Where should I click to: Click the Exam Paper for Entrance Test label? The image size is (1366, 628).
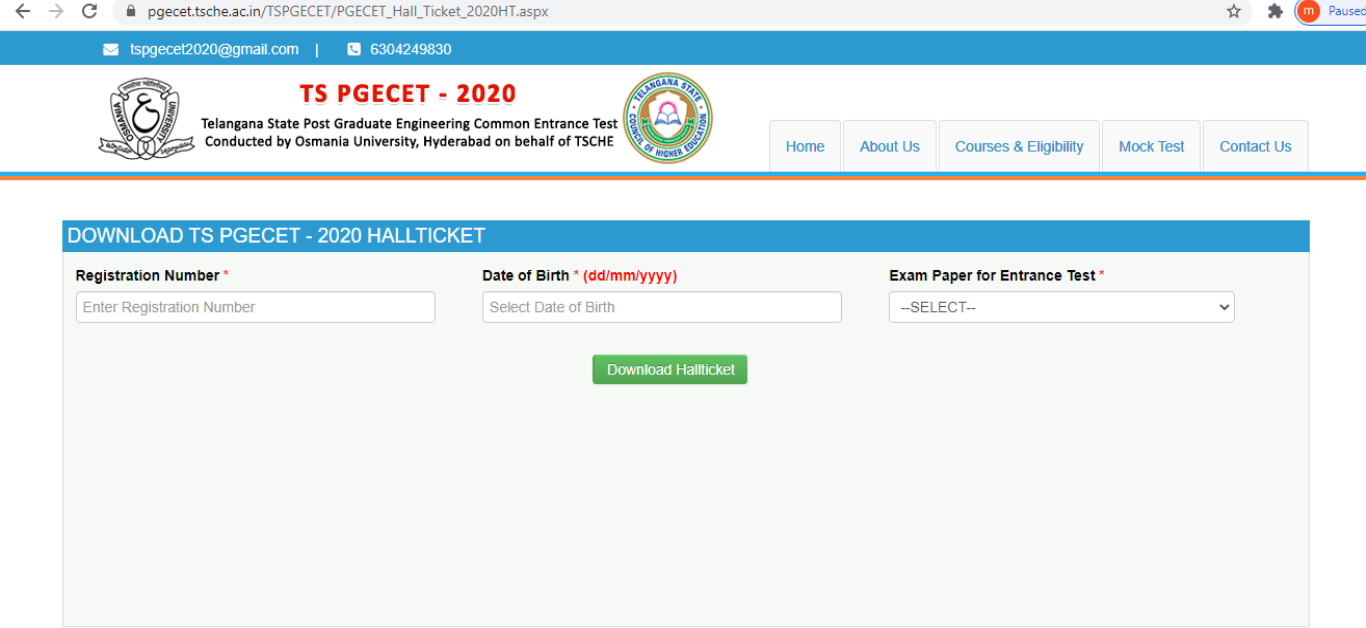click(x=992, y=275)
